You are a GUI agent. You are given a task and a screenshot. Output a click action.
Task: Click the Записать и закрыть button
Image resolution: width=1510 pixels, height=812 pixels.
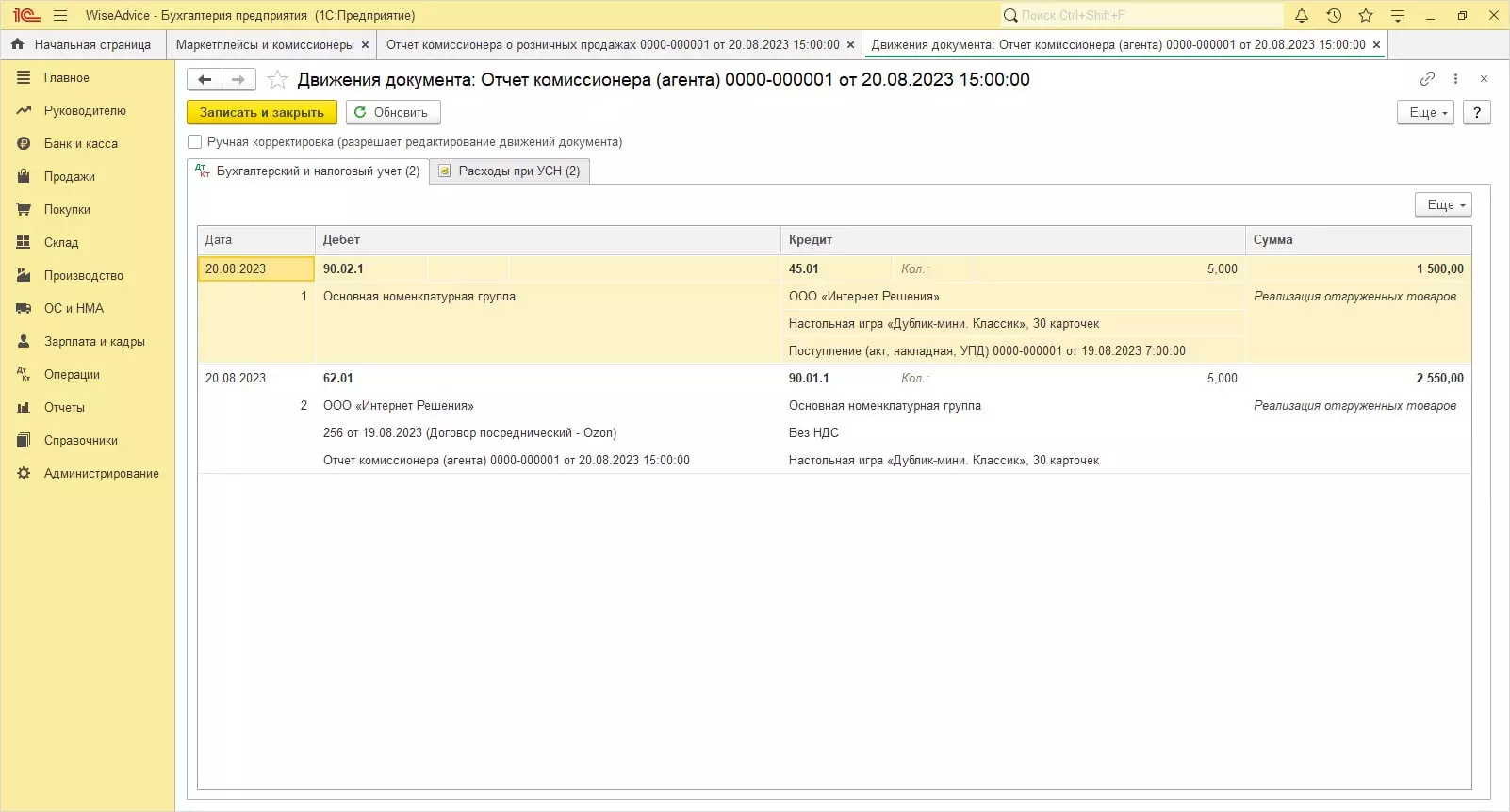(262, 112)
